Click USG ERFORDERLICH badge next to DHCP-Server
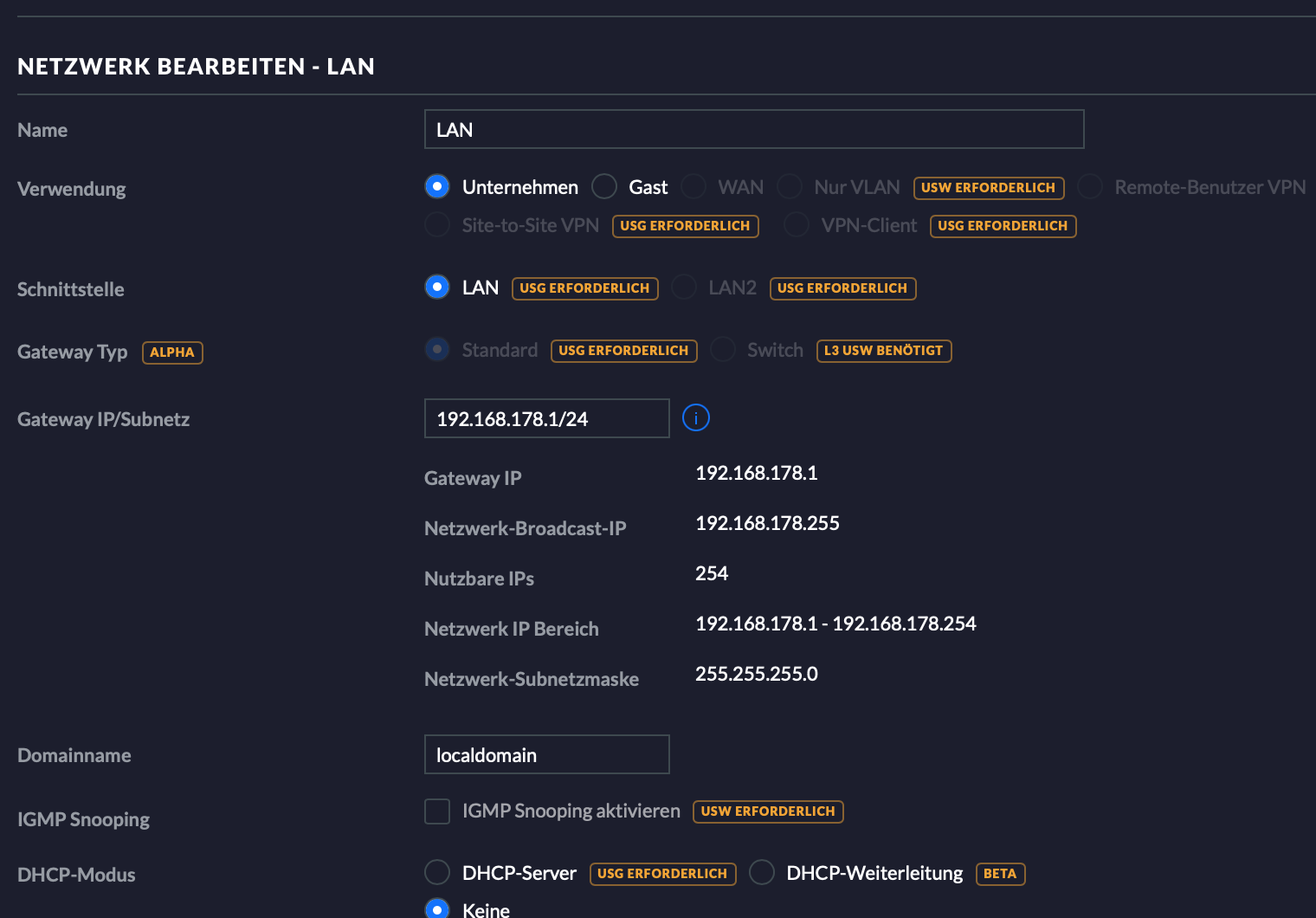Viewport: 1316px width, 918px height. 663,874
